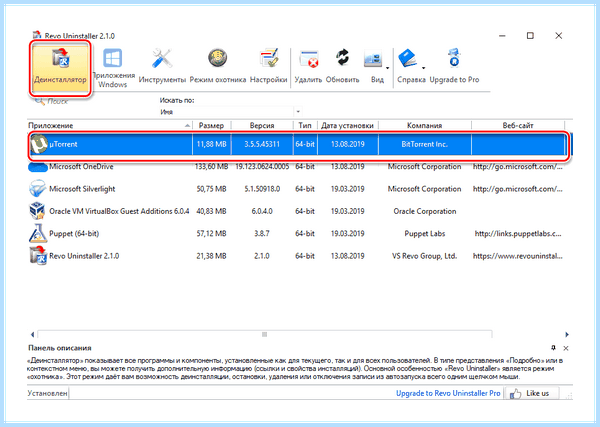Sort by Компания column header
This screenshot has height=427, width=600.
424,125
